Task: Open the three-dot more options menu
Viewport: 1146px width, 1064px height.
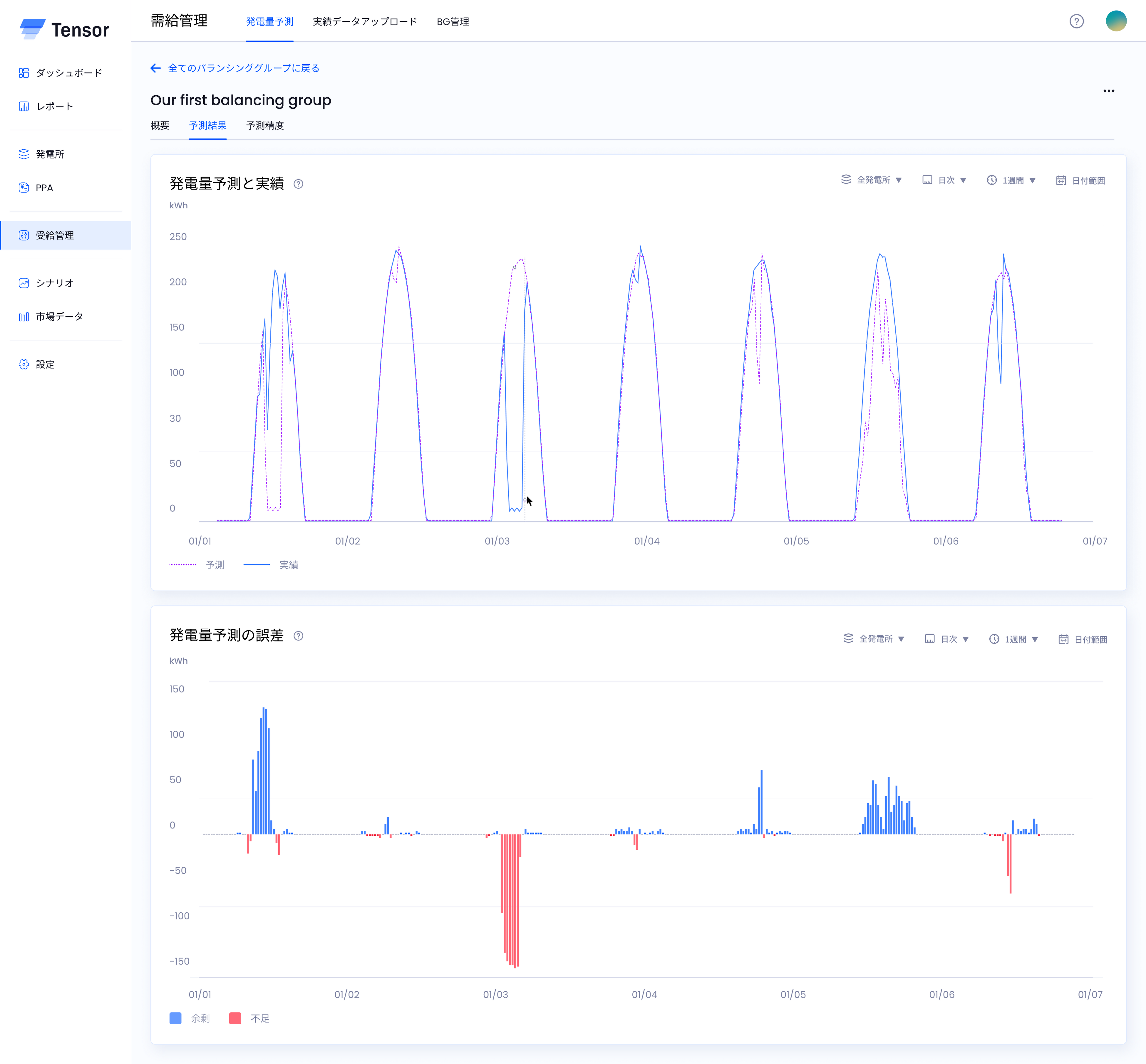Action: point(1109,91)
